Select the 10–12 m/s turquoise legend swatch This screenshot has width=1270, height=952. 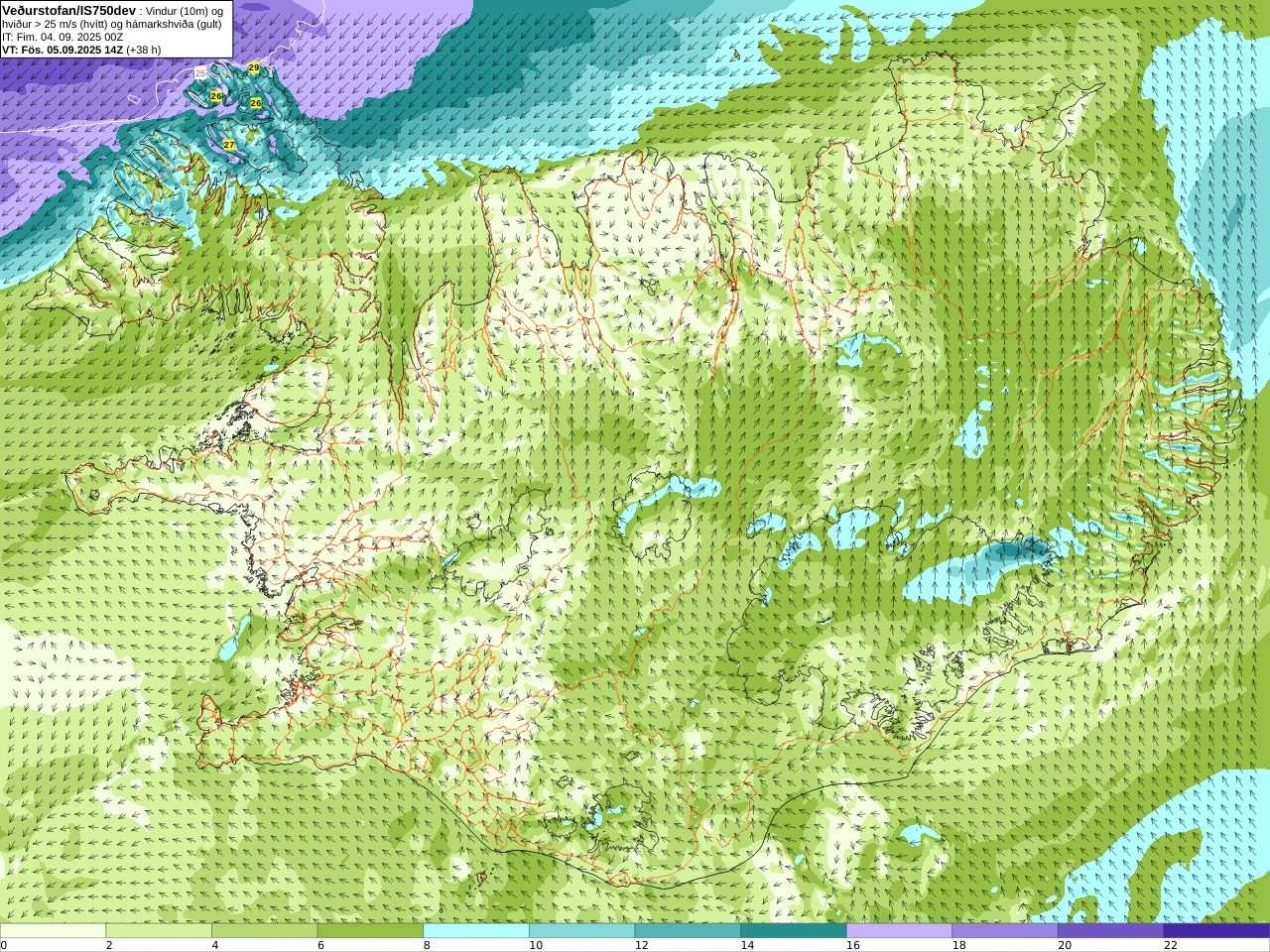[x=581, y=931]
